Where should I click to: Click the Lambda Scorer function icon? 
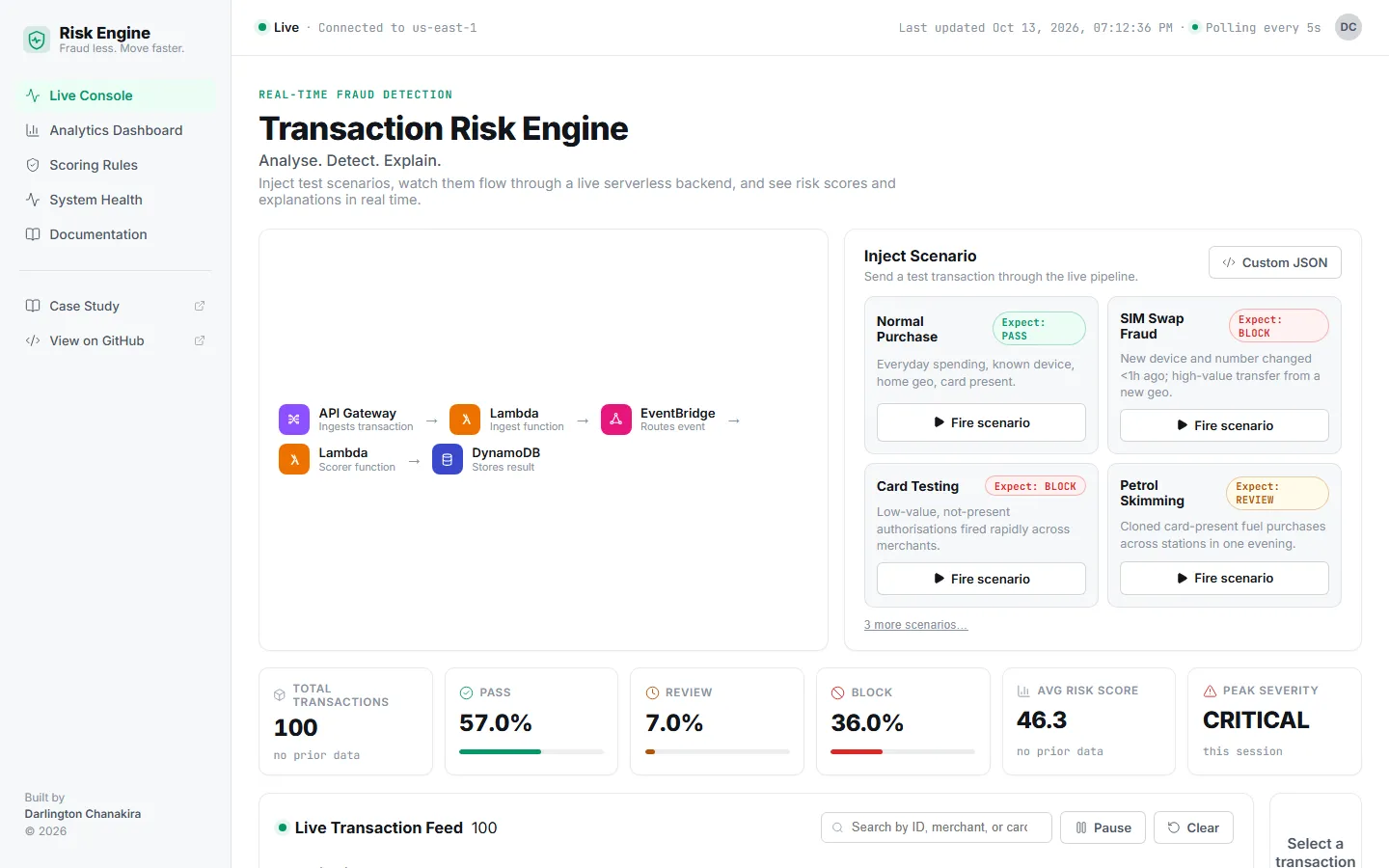pyautogui.click(x=294, y=459)
